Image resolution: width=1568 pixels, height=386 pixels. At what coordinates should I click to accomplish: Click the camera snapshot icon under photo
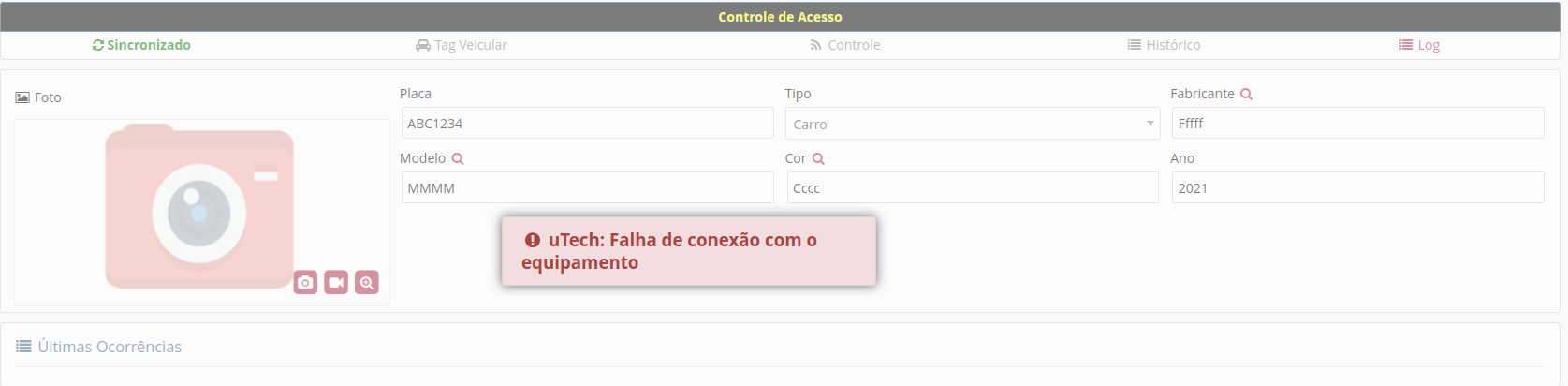coord(305,282)
